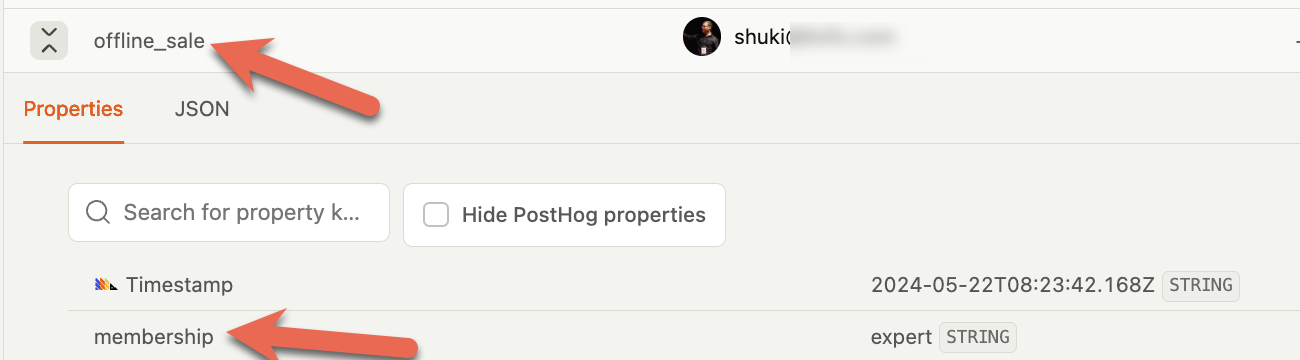Collapse the offline_sale event row
This screenshot has height=360, width=1300.
(x=49, y=41)
